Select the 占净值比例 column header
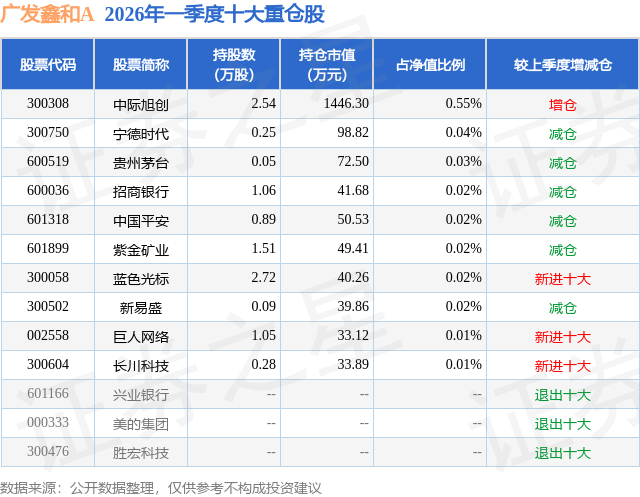 point(430,64)
